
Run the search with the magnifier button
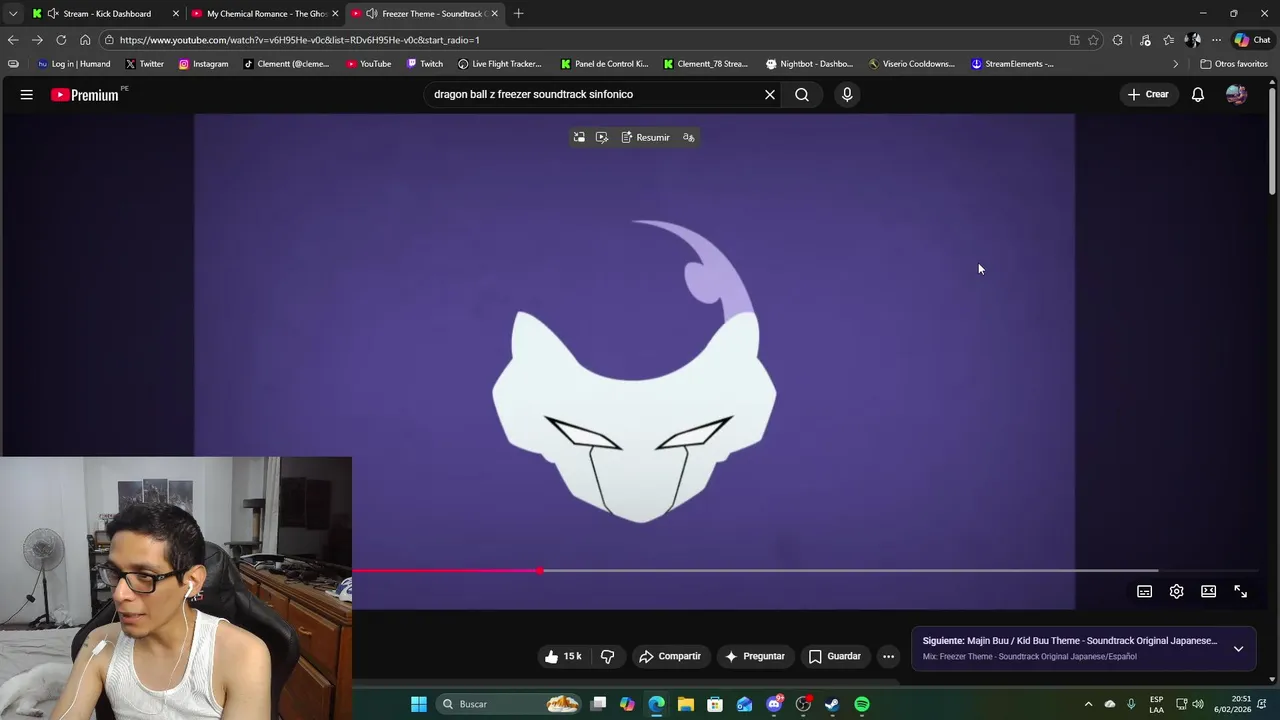[802, 94]
